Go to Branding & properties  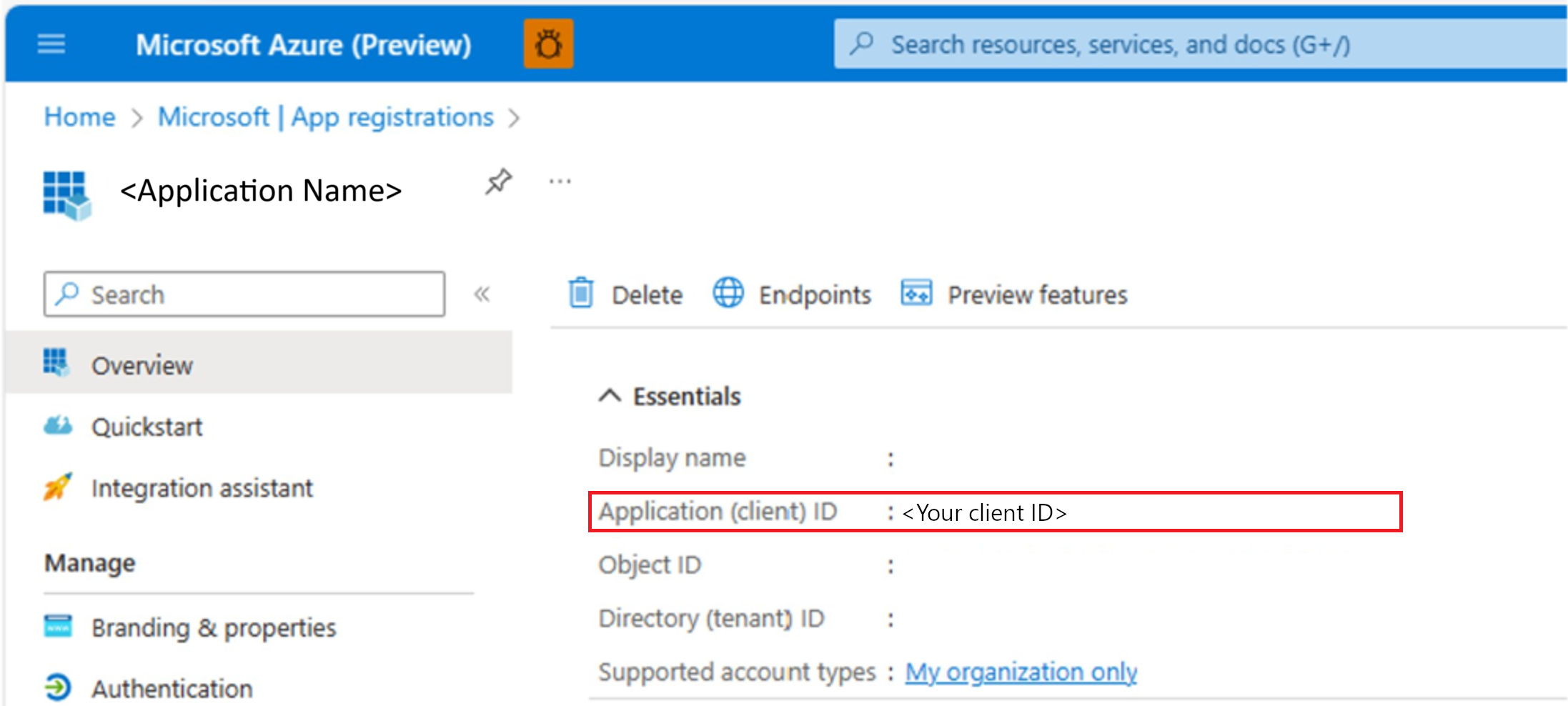pos(213,628)
